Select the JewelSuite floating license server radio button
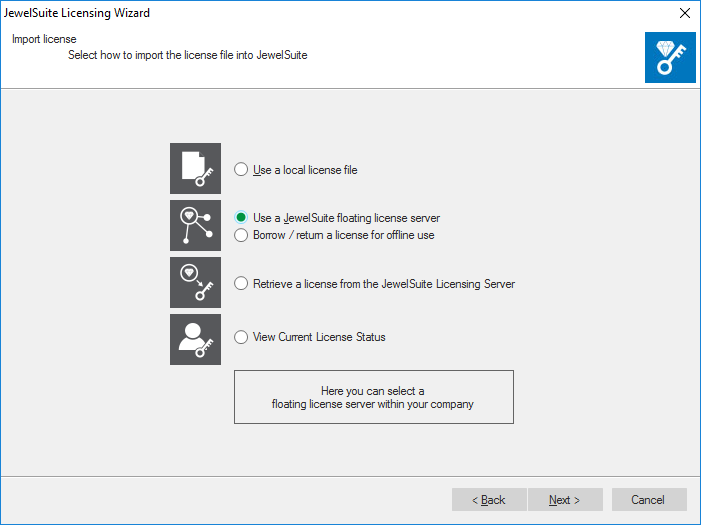The height and width of the screenshot is (525, 701). point(241,217)
